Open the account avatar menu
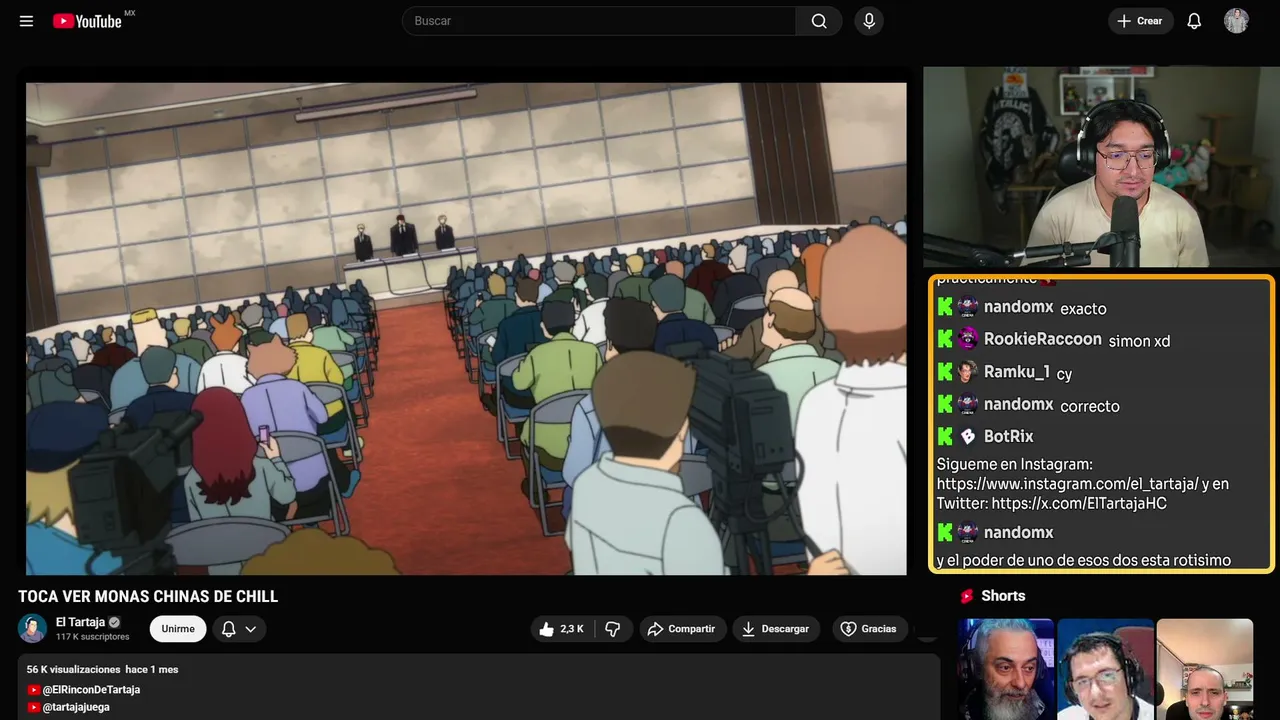The height and width of the screenshot is (720, 1280). click(x=1237, y=21)
